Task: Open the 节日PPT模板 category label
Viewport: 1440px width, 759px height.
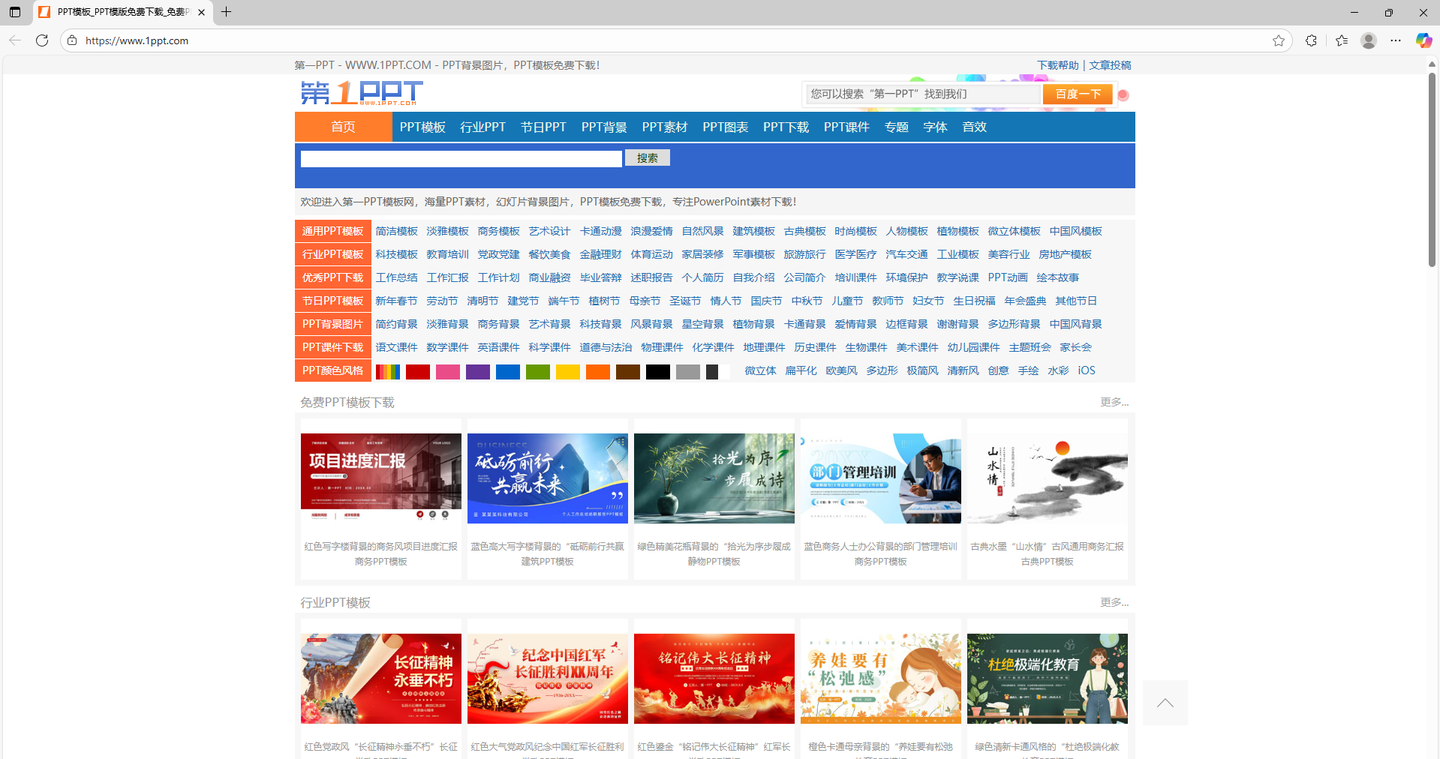Action: [x=333, y=301]
